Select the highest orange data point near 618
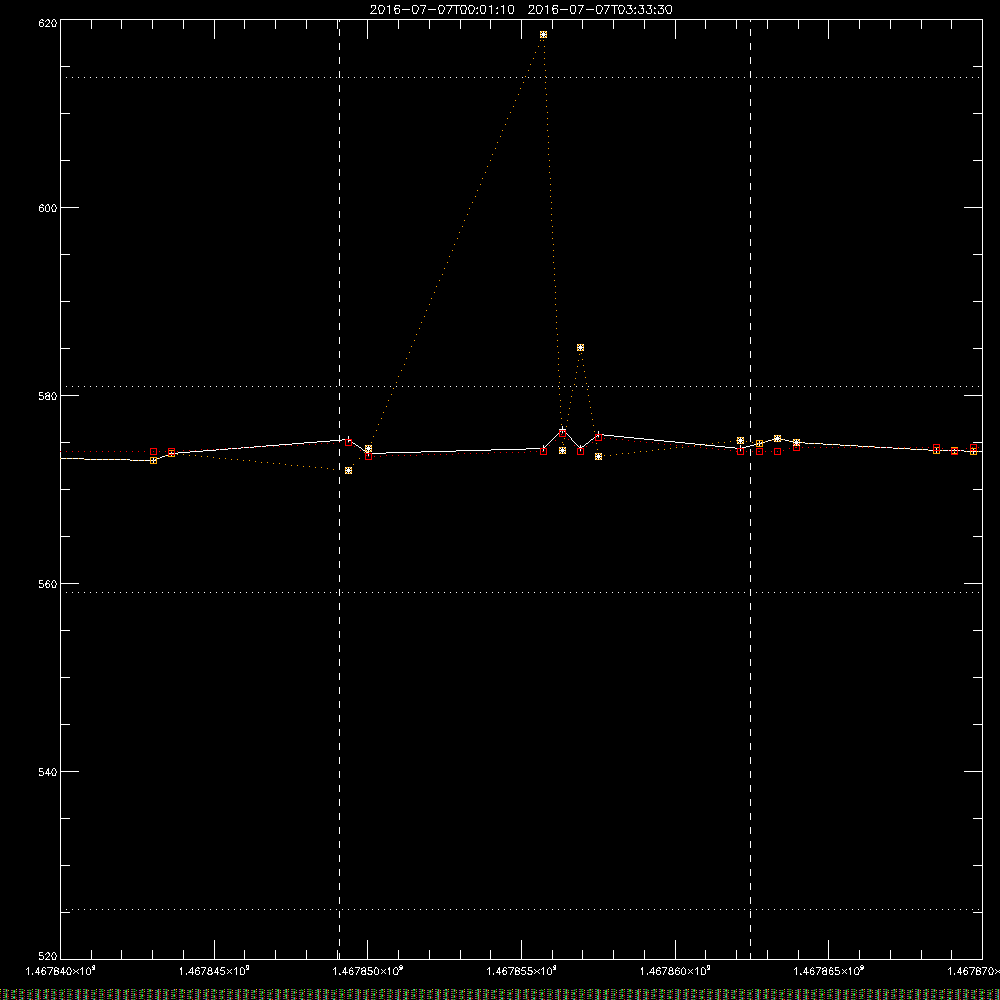1000x1000 pixels. 543,34
